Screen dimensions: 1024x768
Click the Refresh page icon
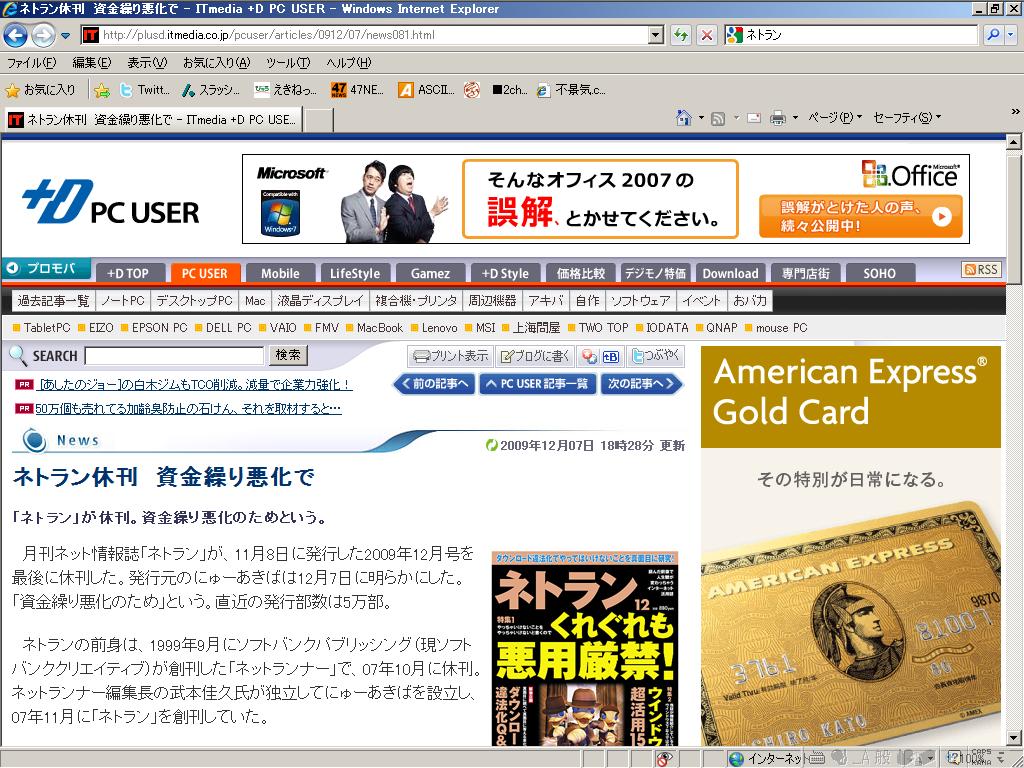[x=681, y=35]
